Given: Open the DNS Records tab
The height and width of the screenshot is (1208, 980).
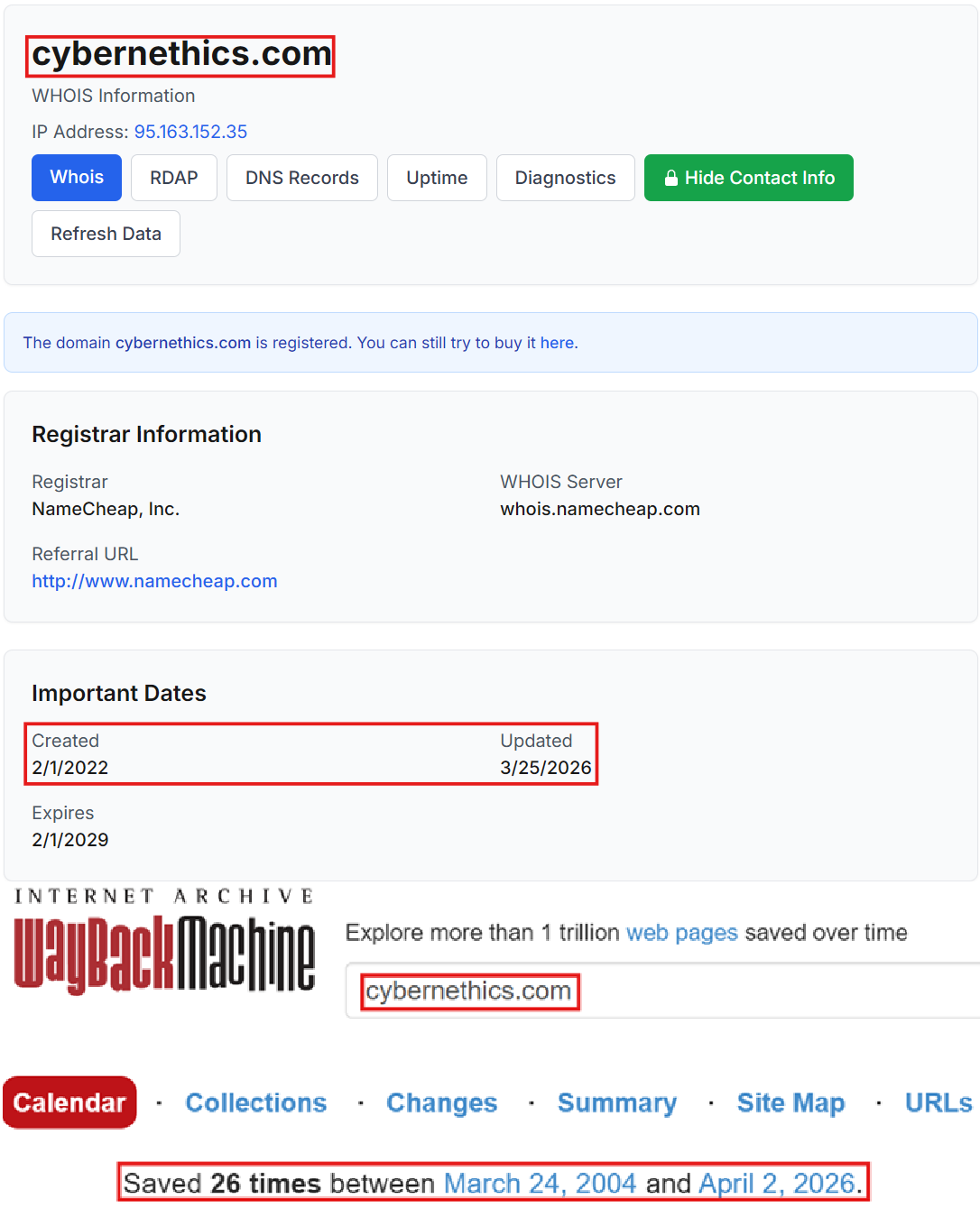Looking at the screenshot, I should click(301, 178).
